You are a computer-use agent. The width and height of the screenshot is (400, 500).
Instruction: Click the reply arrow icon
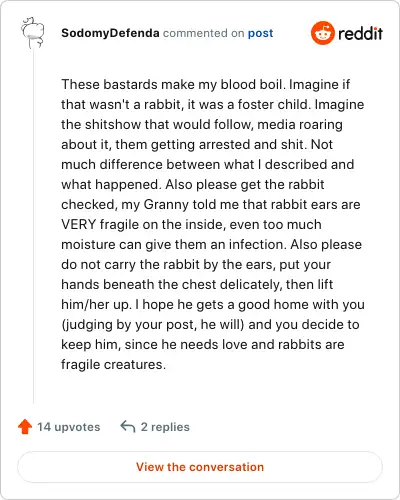[128, 426]
